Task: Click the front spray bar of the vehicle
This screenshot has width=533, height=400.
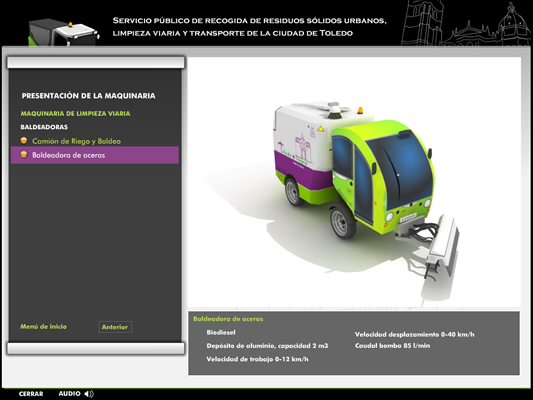Action: [442, 246]
